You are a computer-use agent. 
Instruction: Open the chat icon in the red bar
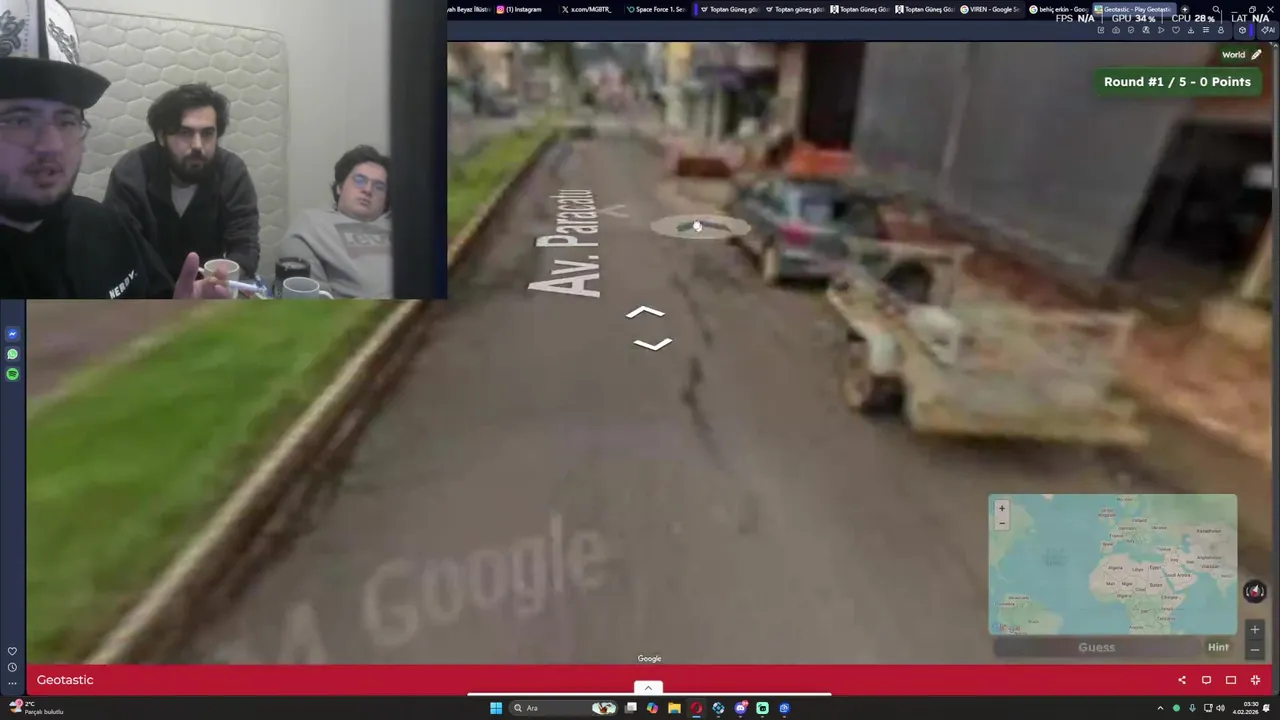point(1206,680)
